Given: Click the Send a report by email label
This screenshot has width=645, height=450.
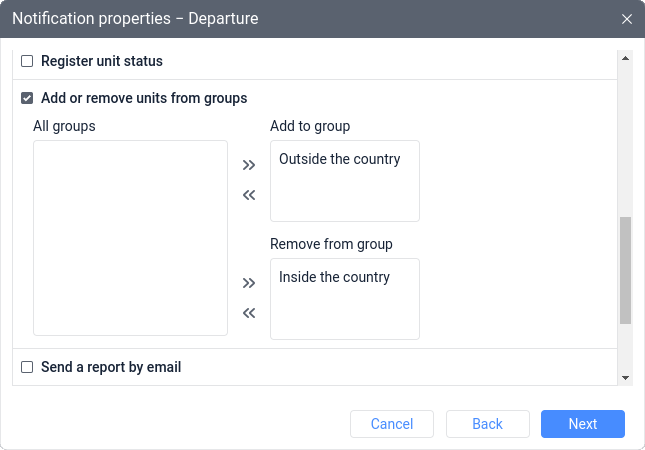Looking at the screenshot, I should click(111, 367).
